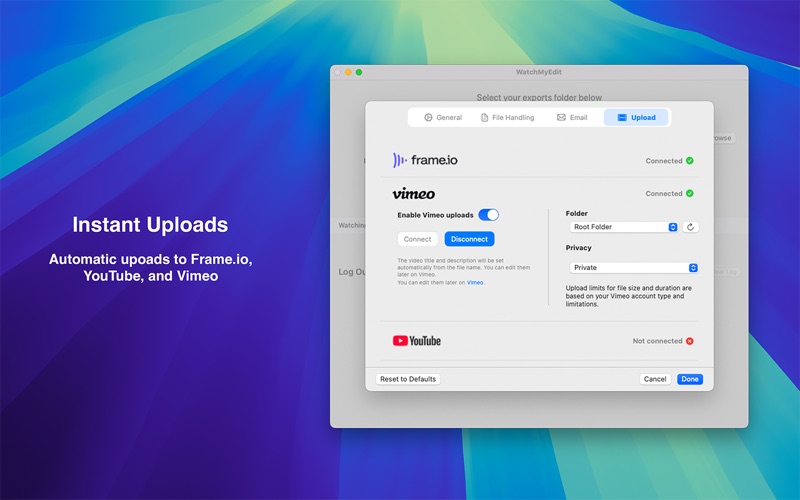Switch to the General tab
The width and height of the screenshot is (800, 500).
point(443,117)
